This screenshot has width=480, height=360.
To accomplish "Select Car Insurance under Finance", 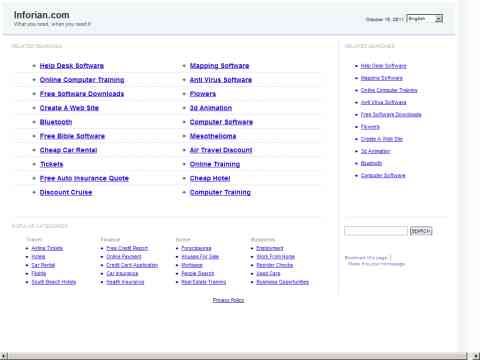I will [122, 273].
